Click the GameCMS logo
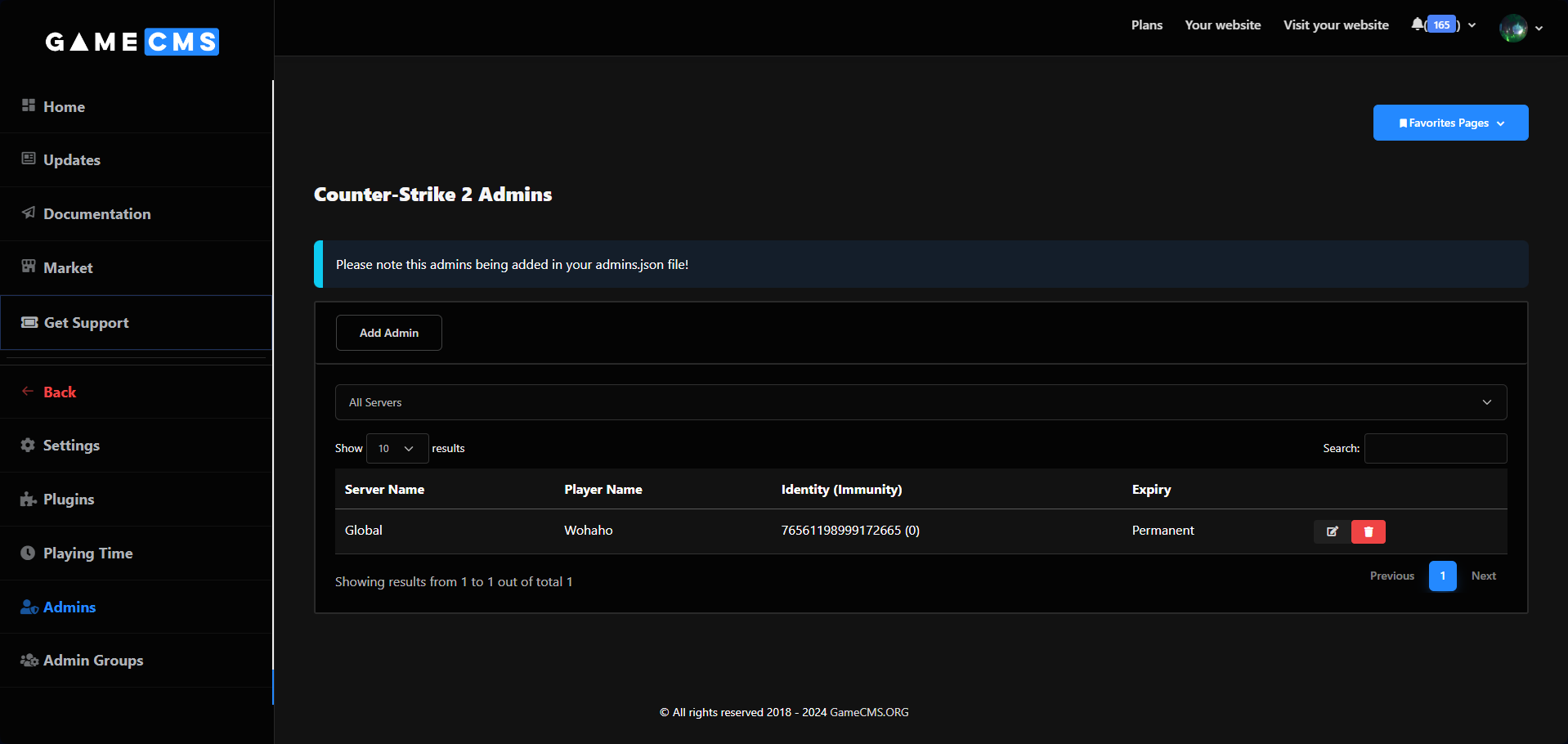The height and width of the screenshot is (744, 1568). [x=132, y=42]
